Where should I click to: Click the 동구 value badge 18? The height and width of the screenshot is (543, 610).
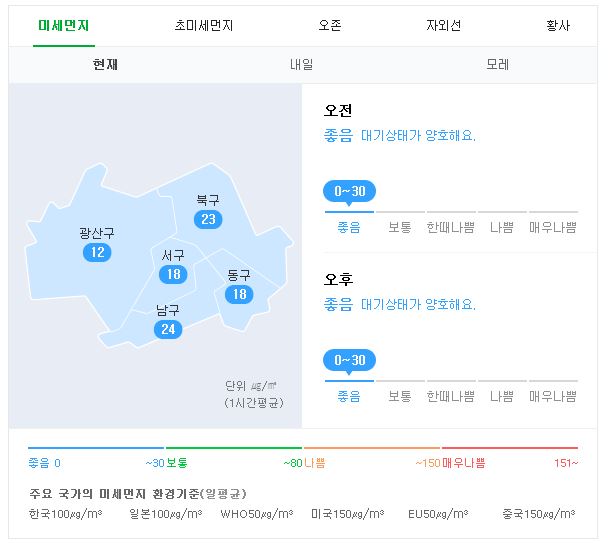[239, 294]
